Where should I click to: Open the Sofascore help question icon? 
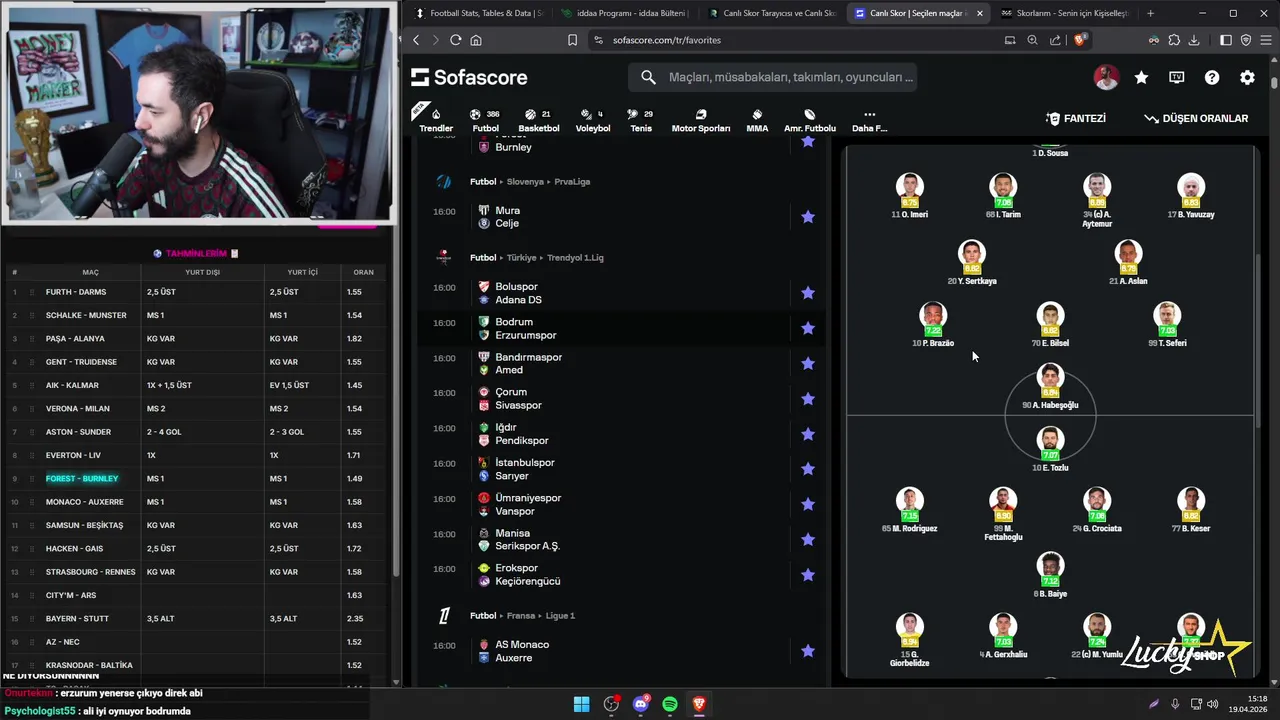[x=1212, y=77]
